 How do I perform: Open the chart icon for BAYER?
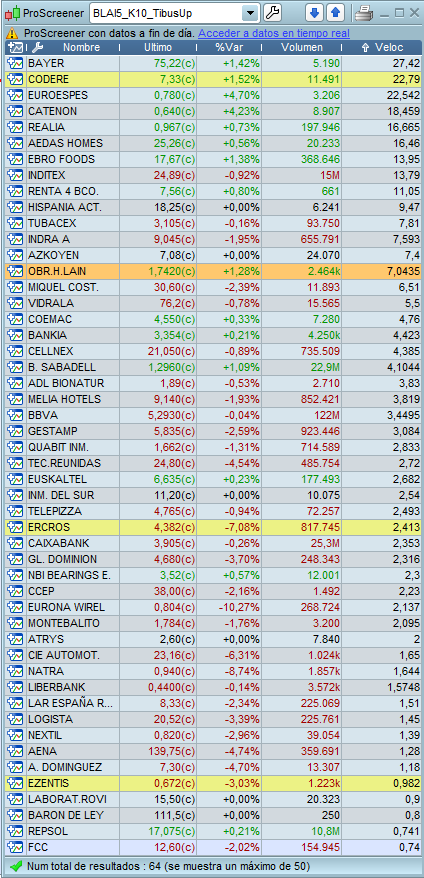tap(13, 63)
